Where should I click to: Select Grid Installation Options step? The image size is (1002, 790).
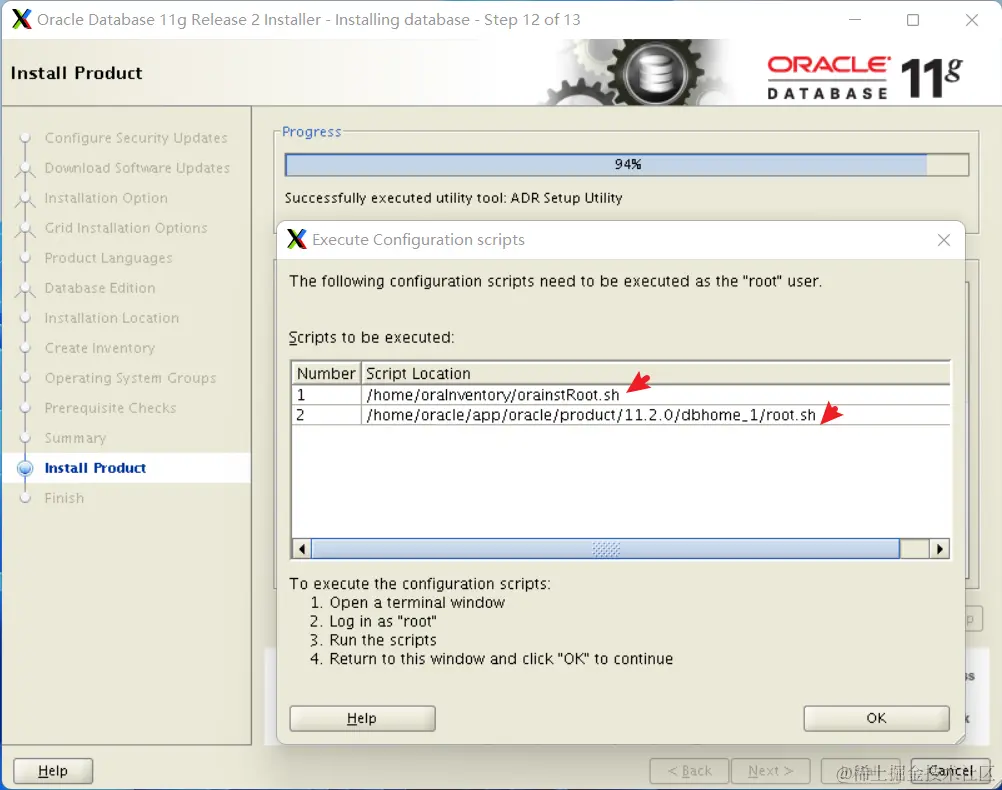pos(126,228)
